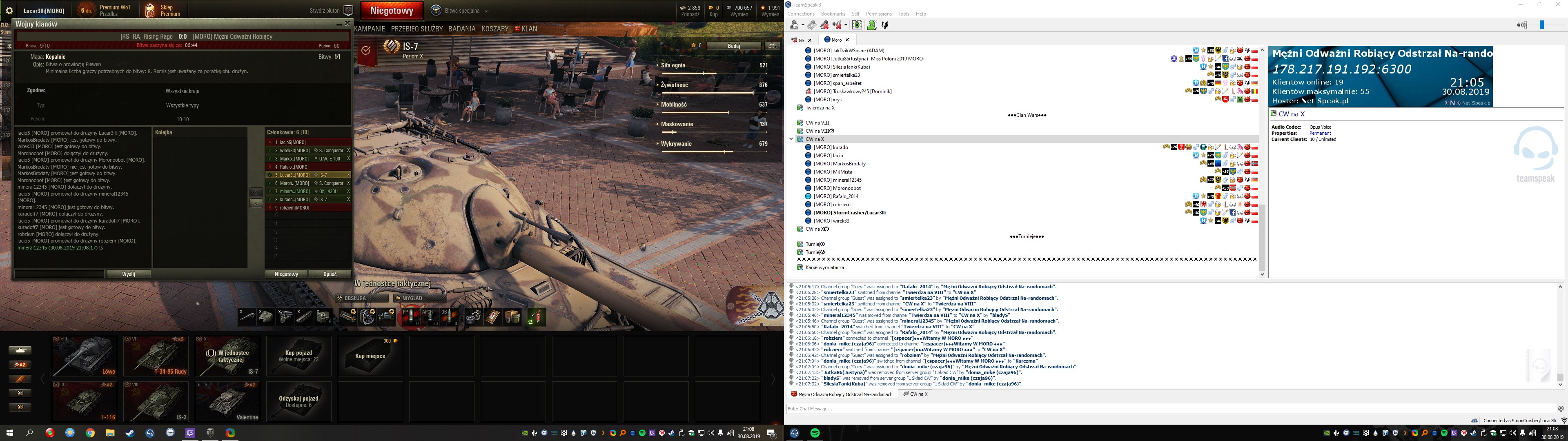1568x441 pixels.
Task: Open the radio module slot
Action: [x=324, y=317]
